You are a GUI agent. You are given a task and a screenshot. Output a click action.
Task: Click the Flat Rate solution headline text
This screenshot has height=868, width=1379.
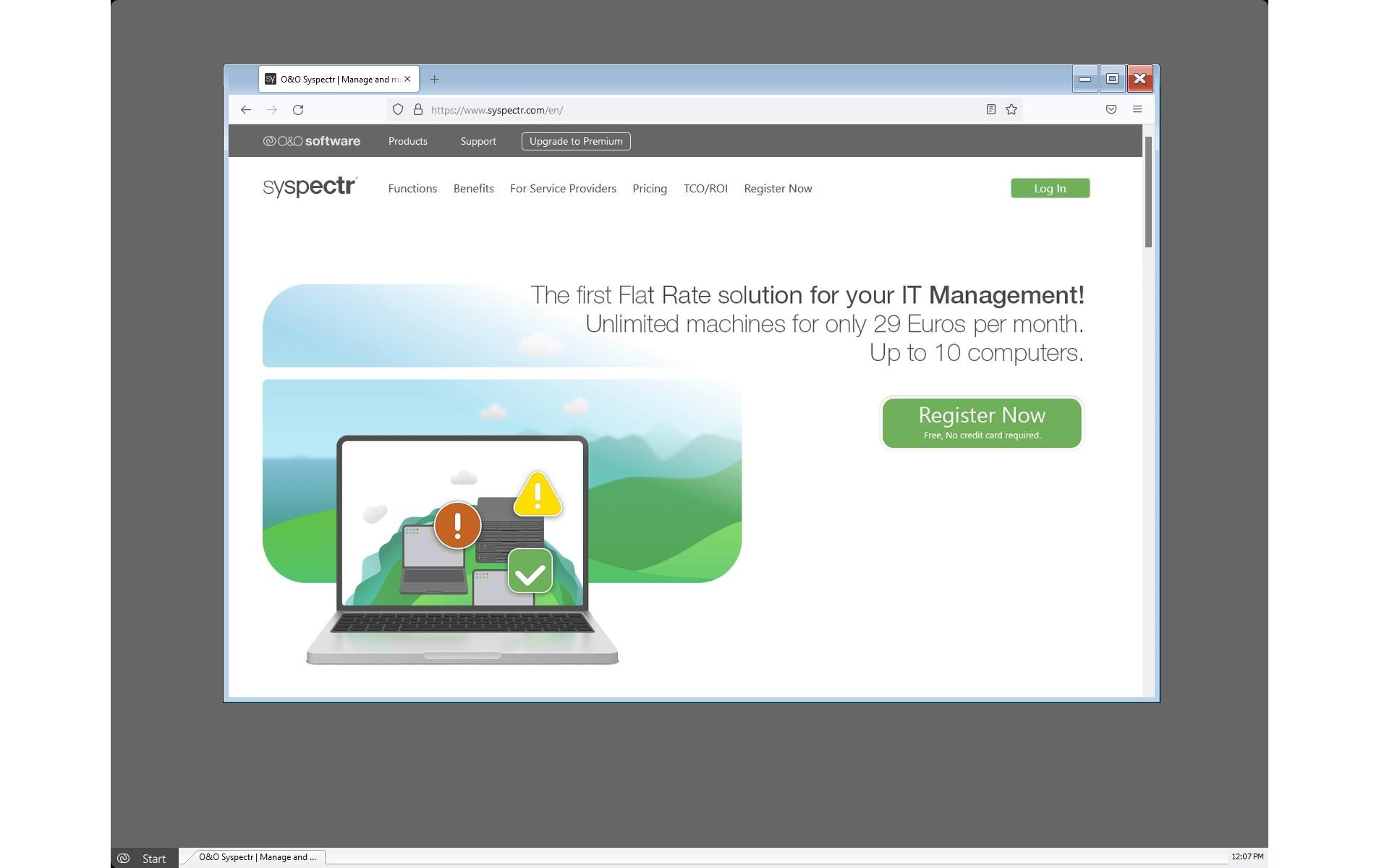point(807,295)
